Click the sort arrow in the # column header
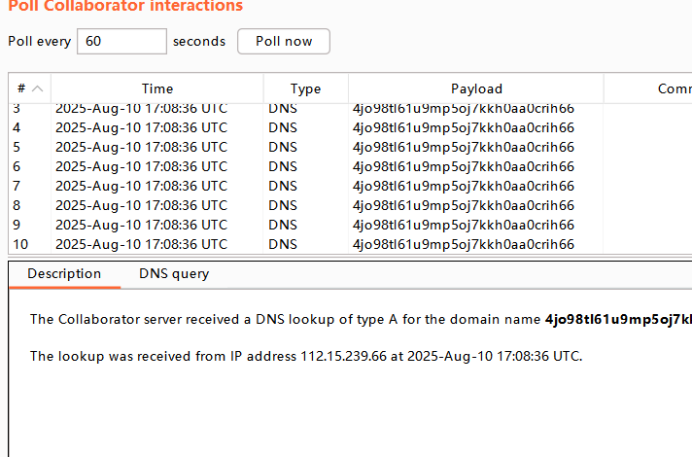Viewport: 693px width, 458px height. coord(37,89)
